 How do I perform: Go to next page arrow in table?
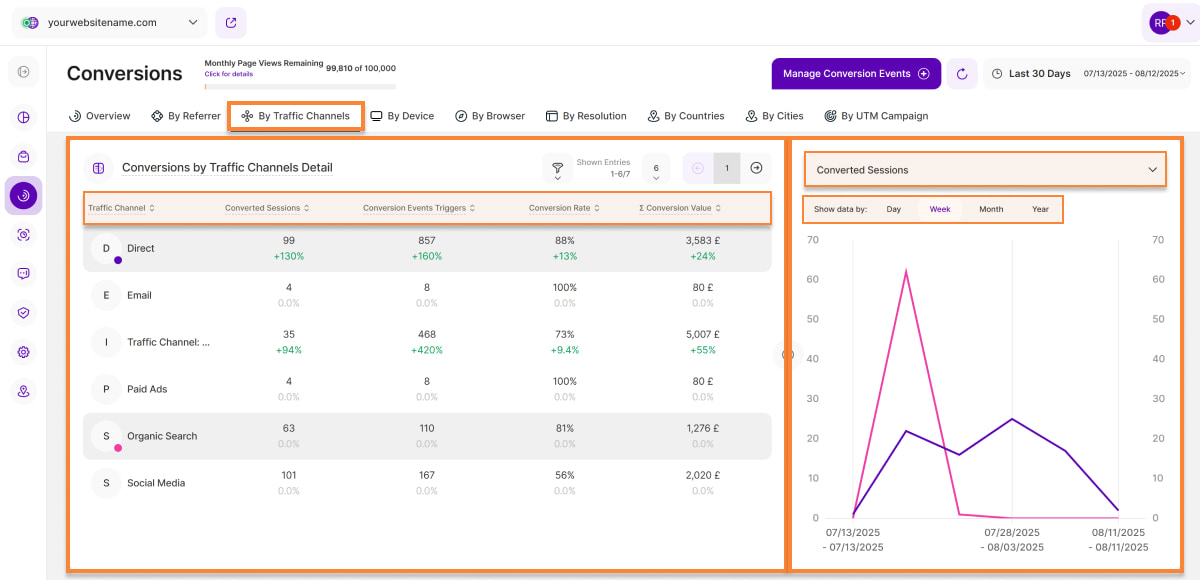(x=756, y=168)
